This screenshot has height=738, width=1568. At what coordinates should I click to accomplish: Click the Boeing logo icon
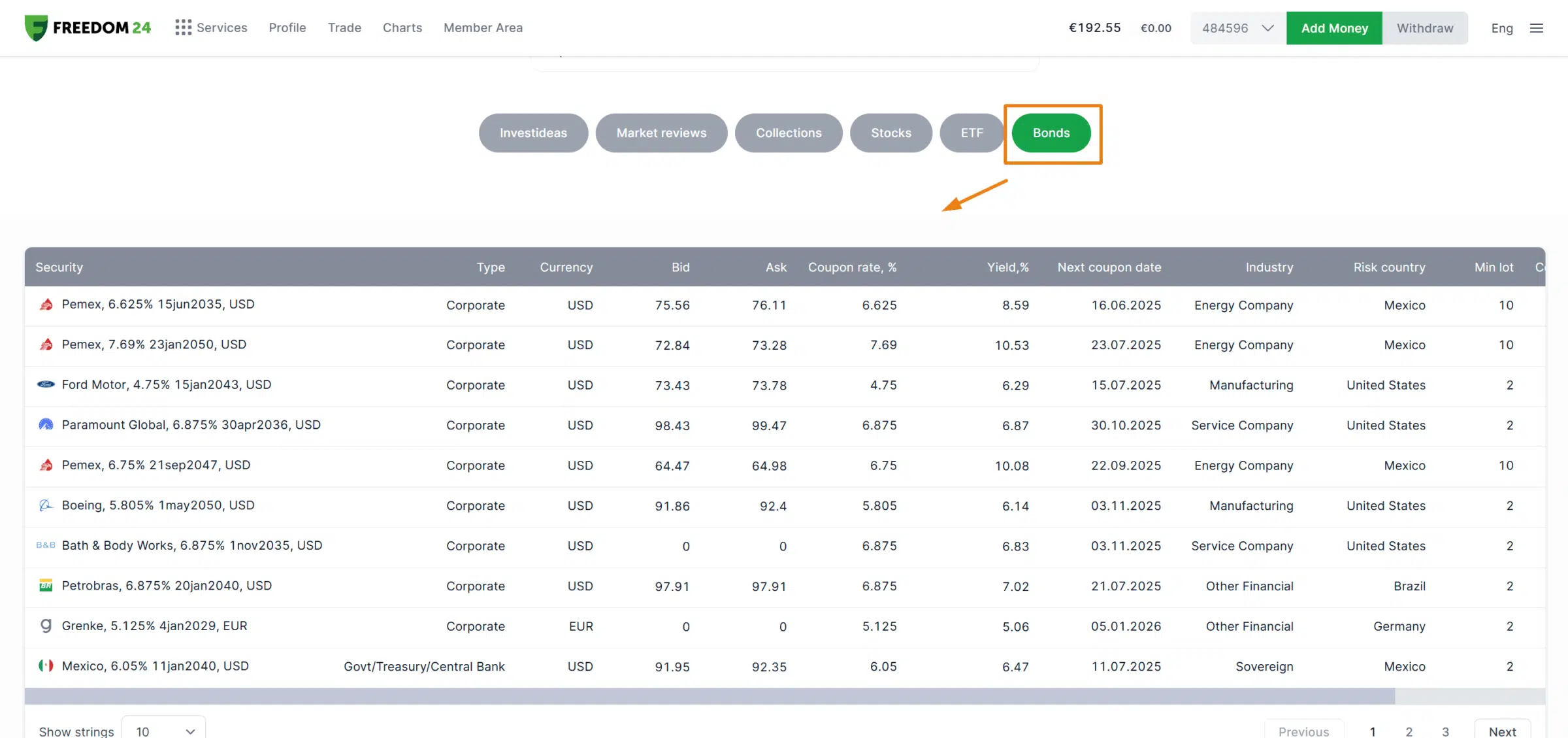click(x=46, y=505)
